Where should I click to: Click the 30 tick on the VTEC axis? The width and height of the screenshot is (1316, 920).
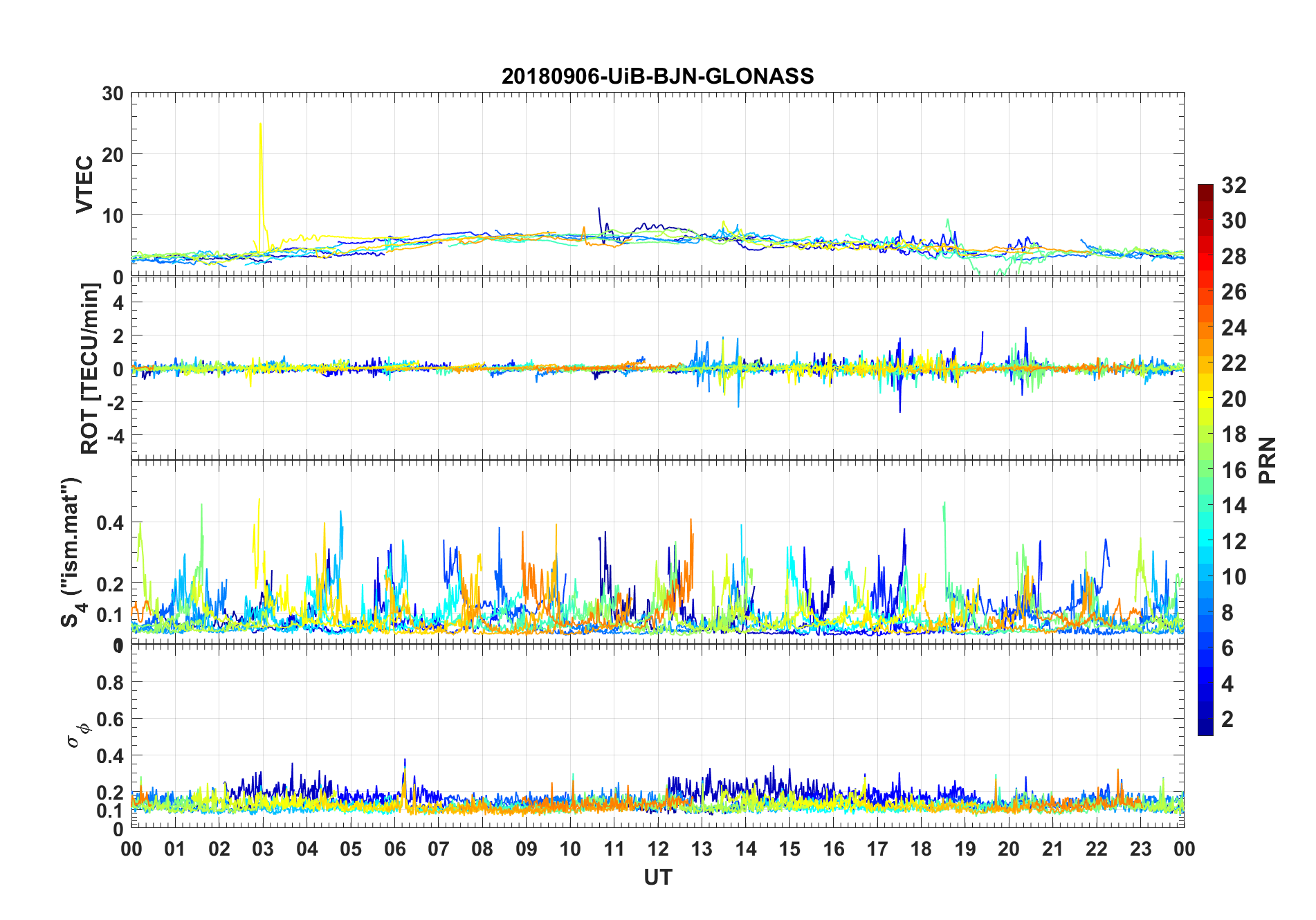[x=113, y=94]
